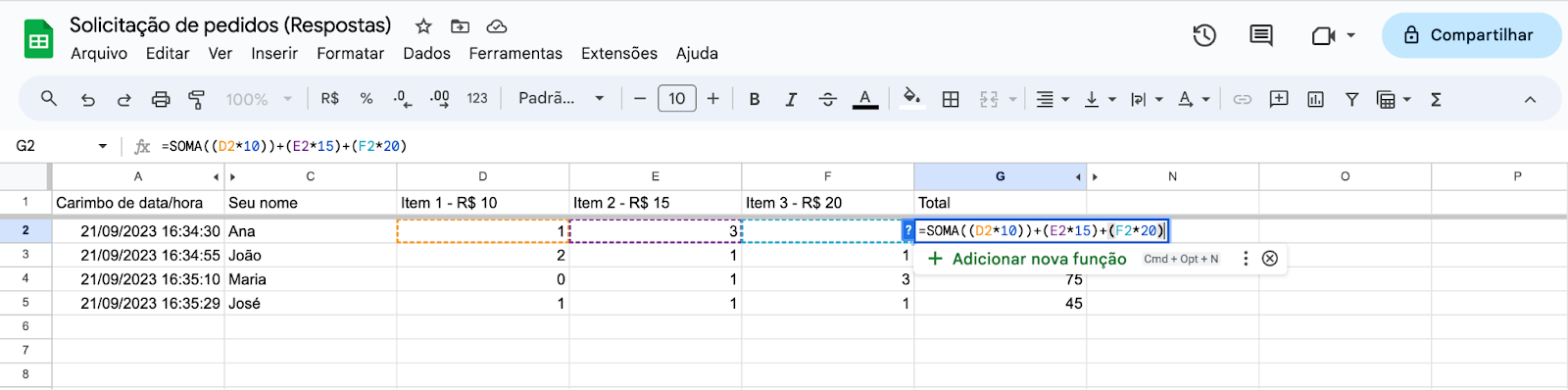Click the Compartilhar button
The width and height of the screenshot is (1568, 390).
pos(1471,35)
